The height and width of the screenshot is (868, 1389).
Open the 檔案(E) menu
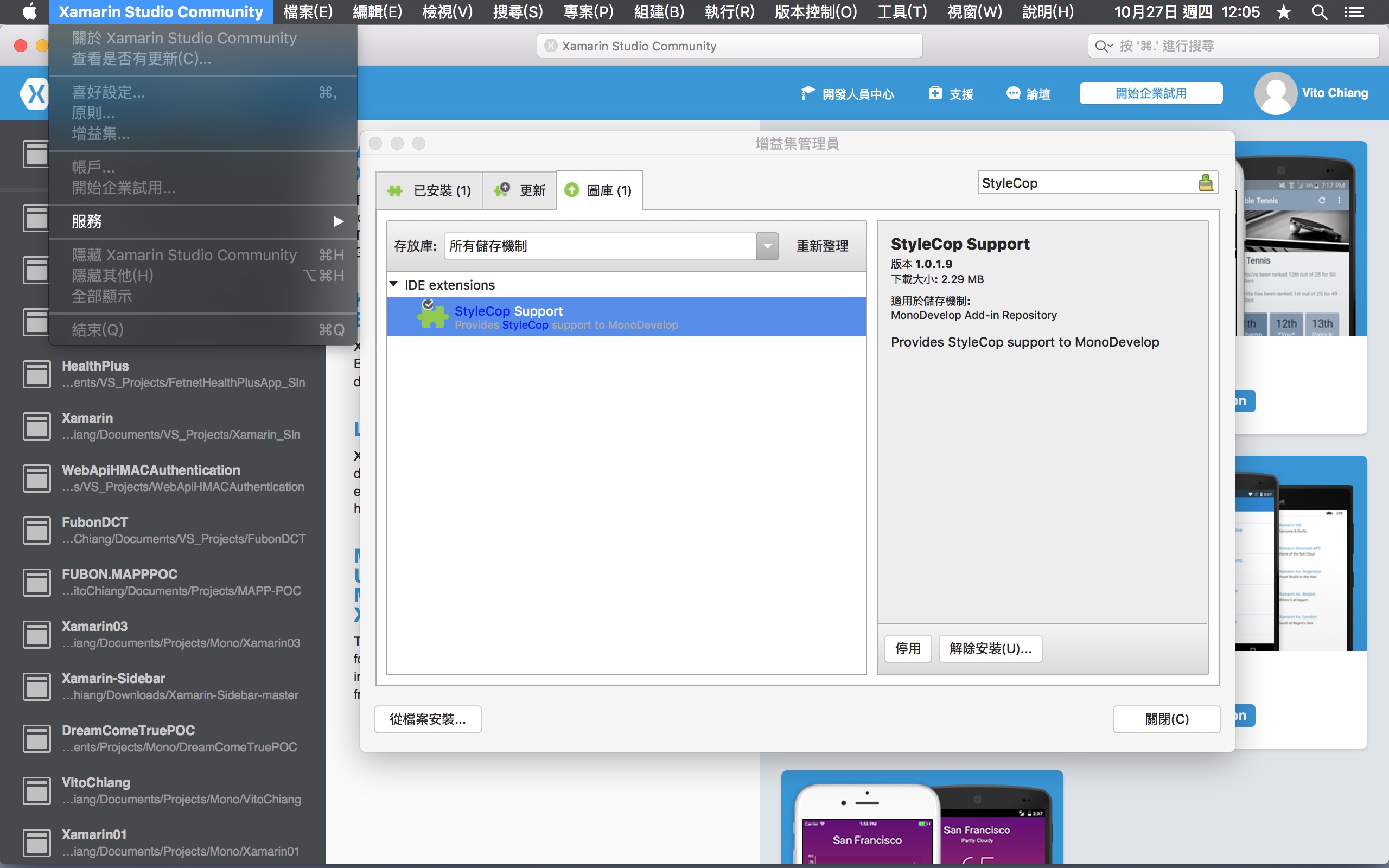(308, 11)
